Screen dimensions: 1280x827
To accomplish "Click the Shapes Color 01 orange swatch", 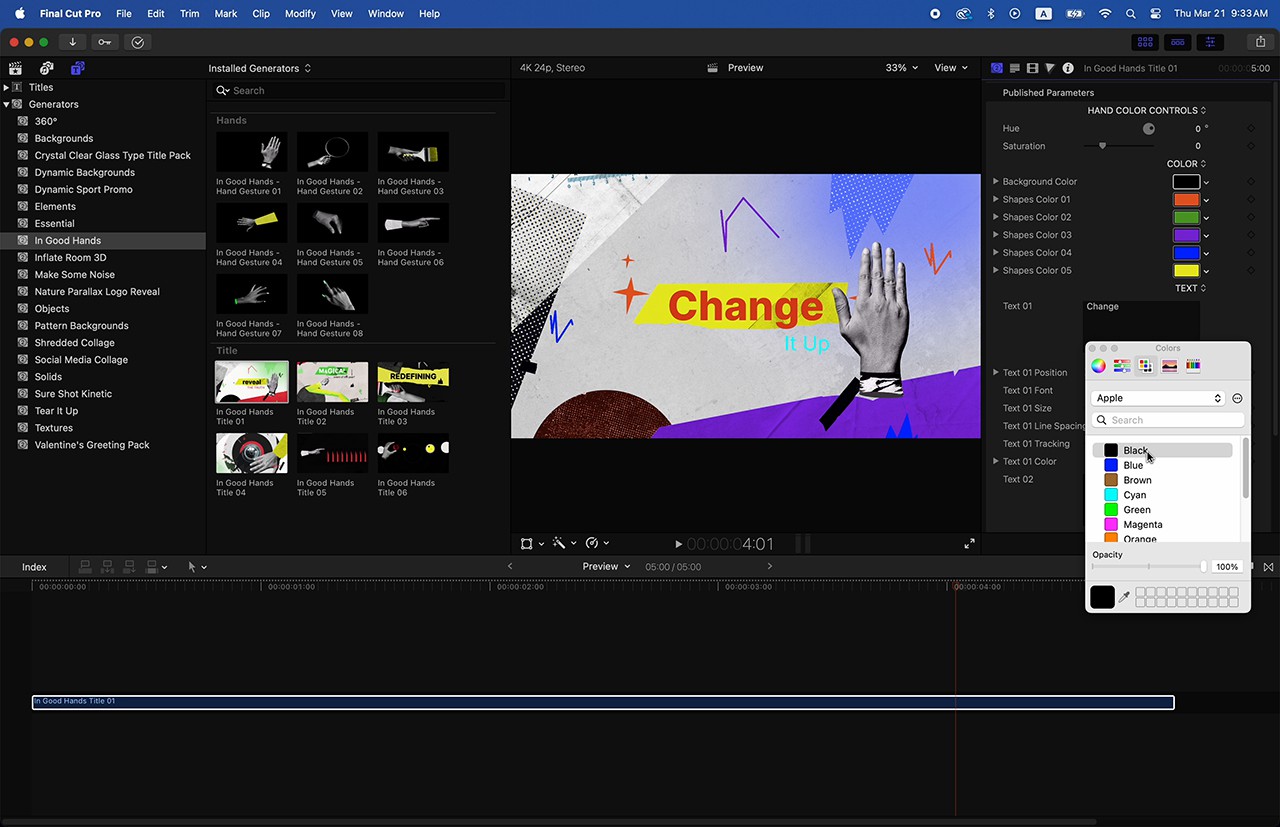I will point(1186,200).
